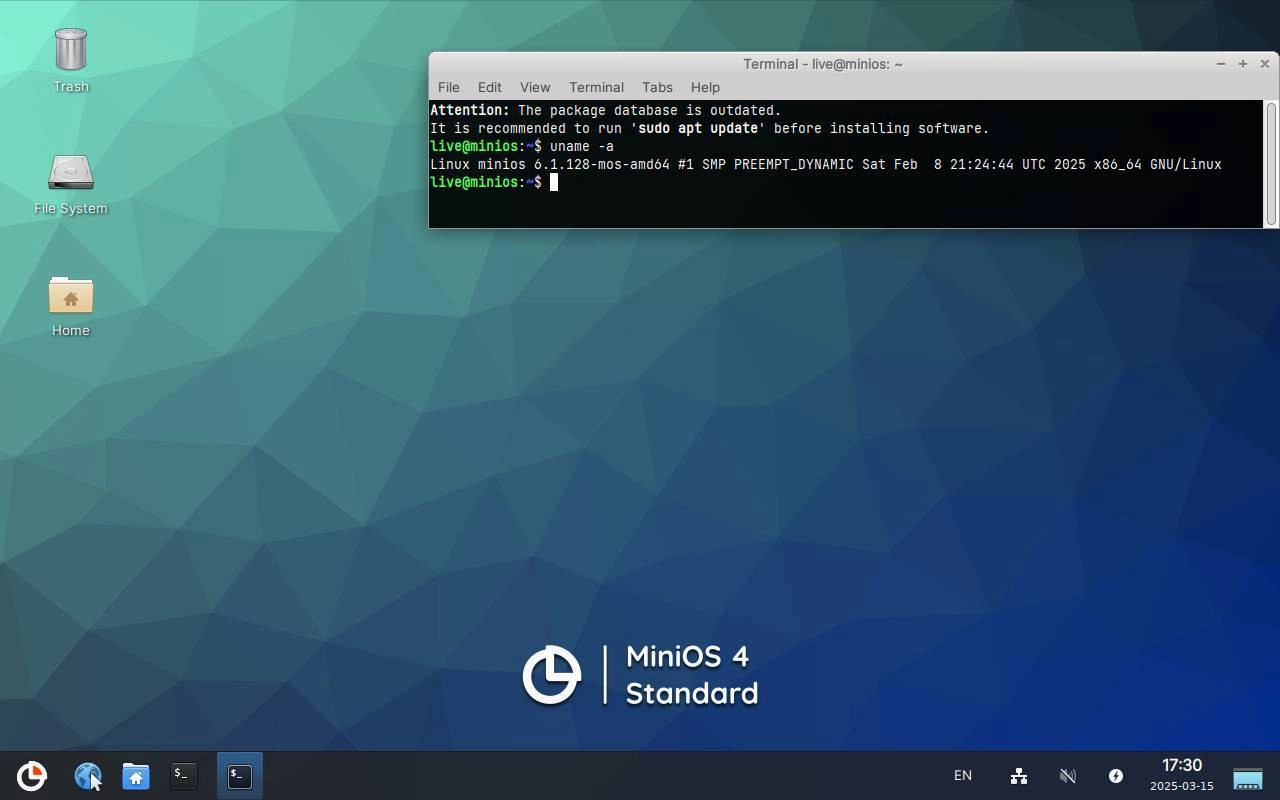This screenshot has height=800, width=1280.
Task: Click the active Terminal window taskbar button
Action: pyautogui.click(x=240, y=776)
